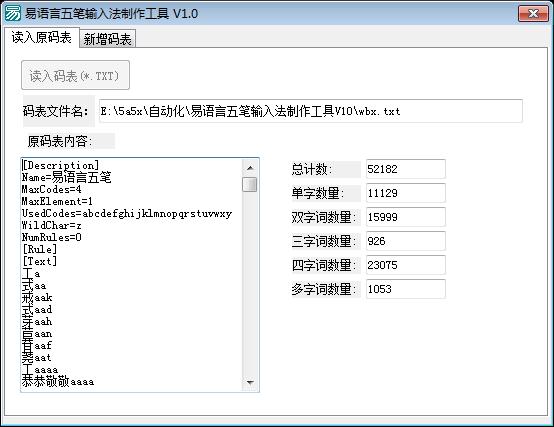
Task: Click the application logo icon in title bar
Action: 12,14
